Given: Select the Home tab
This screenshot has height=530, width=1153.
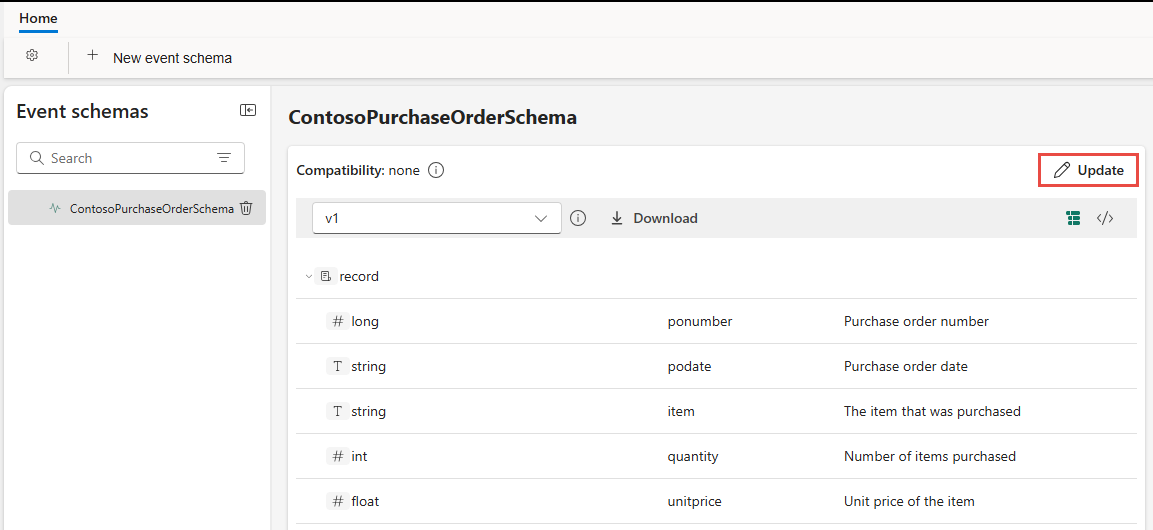Looking at the screenshot, I should 38,18.
